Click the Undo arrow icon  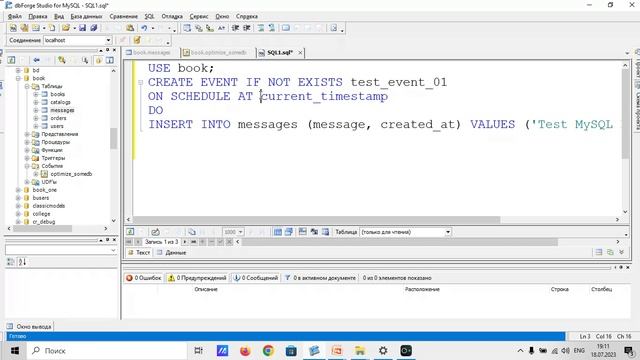pyautogui.click(x=144, y=28)
